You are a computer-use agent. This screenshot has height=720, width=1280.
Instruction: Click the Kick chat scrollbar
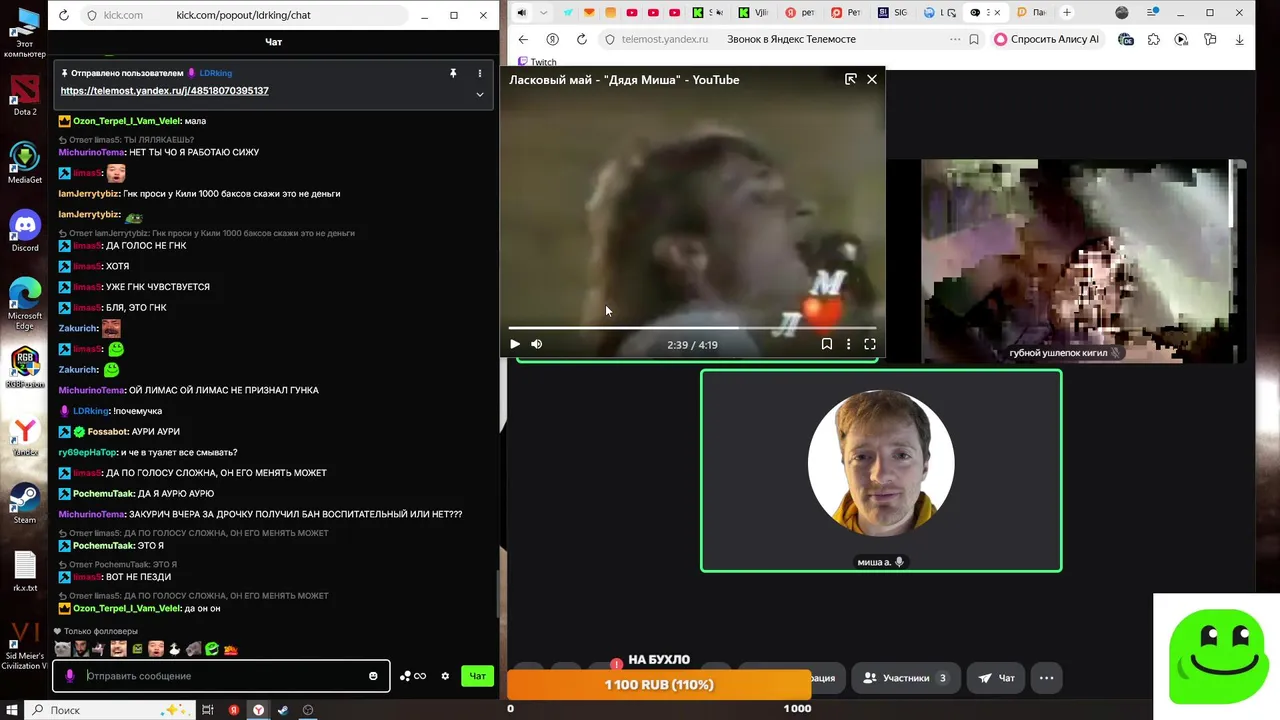click(497, 593)
